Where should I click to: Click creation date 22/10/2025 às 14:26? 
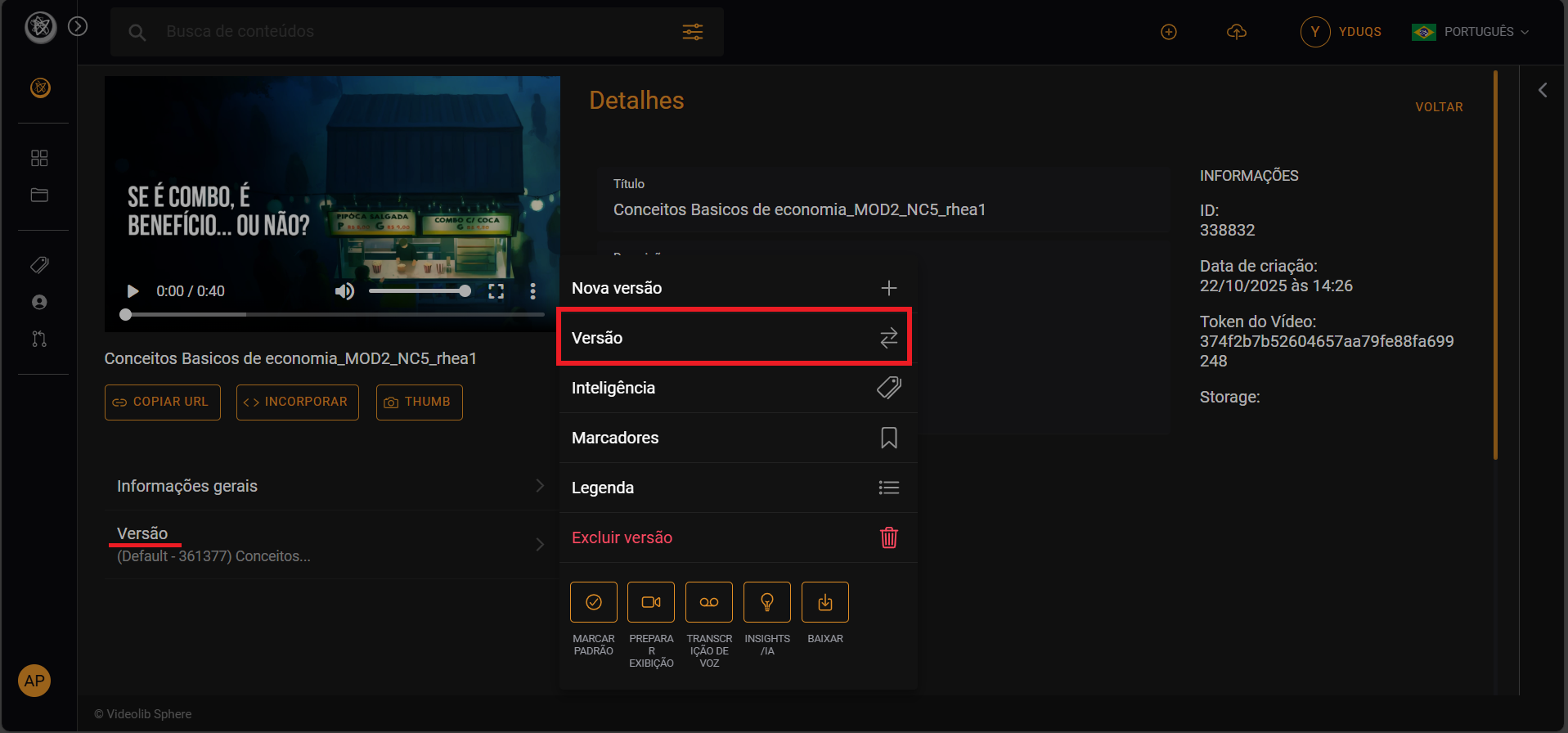(1276, 286)
